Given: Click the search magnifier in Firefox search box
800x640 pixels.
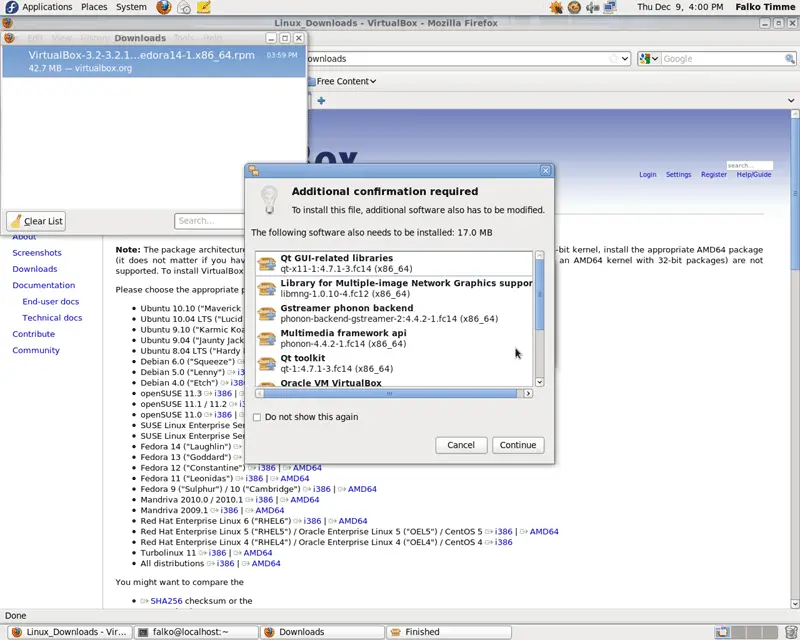Looking at the screenshot, I should coord(789,59).
